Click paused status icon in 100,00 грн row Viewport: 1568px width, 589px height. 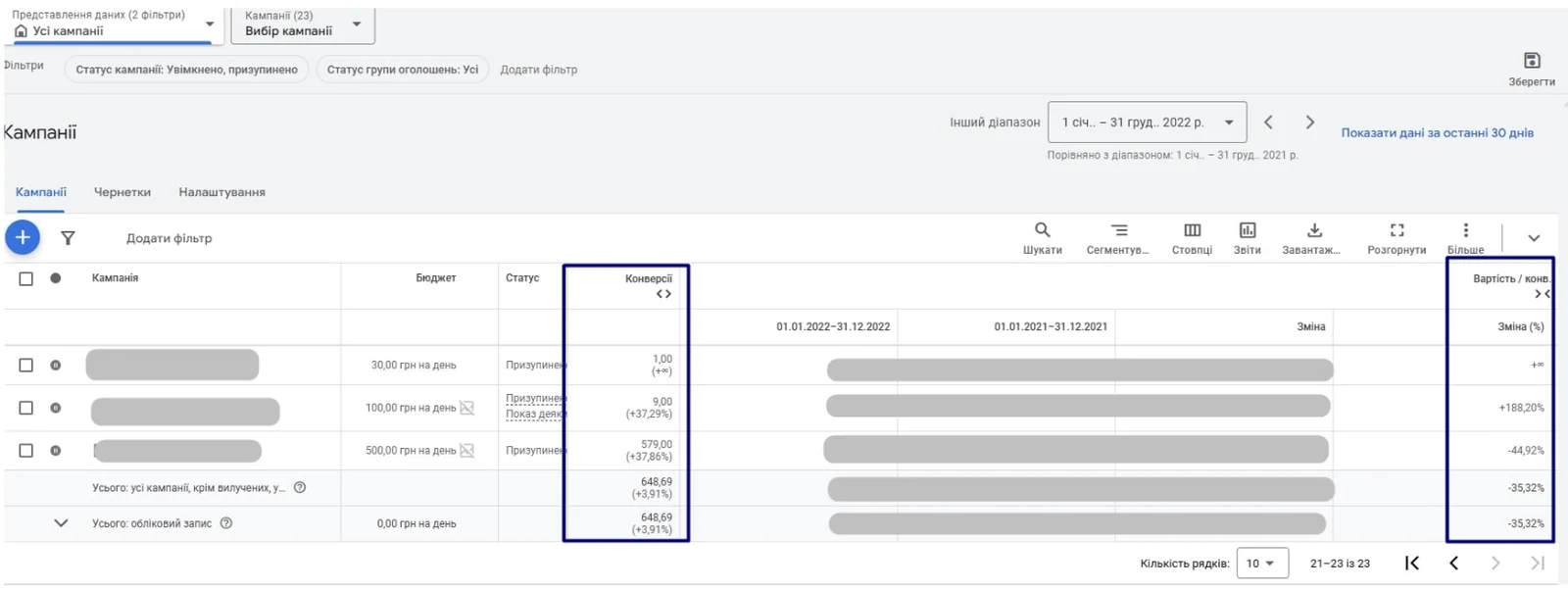pyautogui.click(x=56, y=408)
